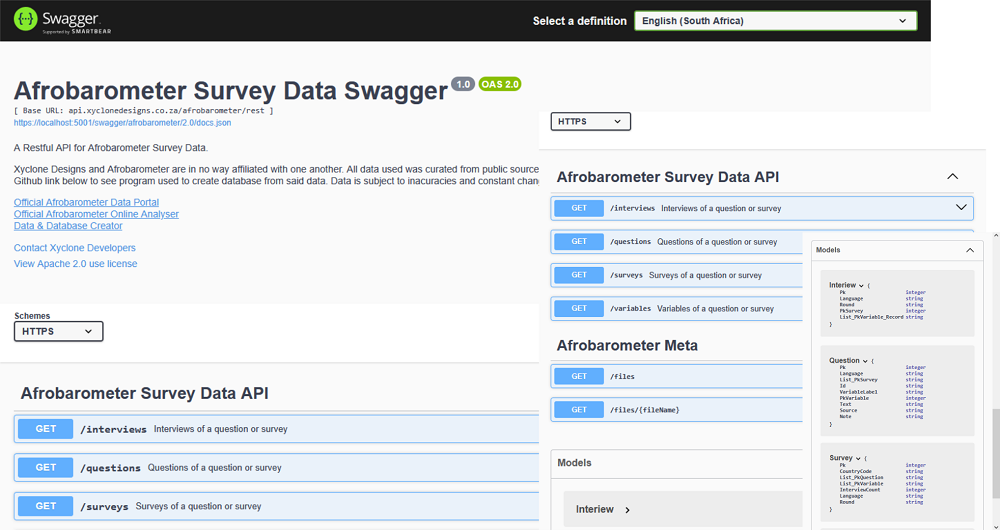Open the Data & Database Creator link
Viewport: 1000px width, 530px height.
coord(68,226)
